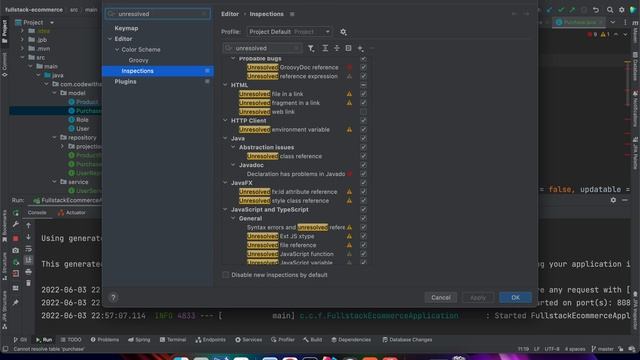Click the undo arrow icon in top toolbar

pyautogui.click(x=596, y=10)
